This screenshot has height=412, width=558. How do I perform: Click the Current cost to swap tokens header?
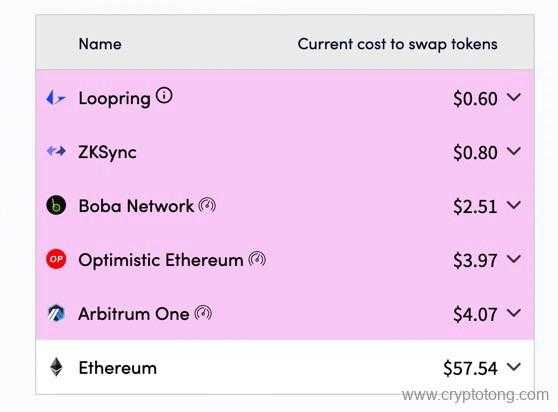398,44
